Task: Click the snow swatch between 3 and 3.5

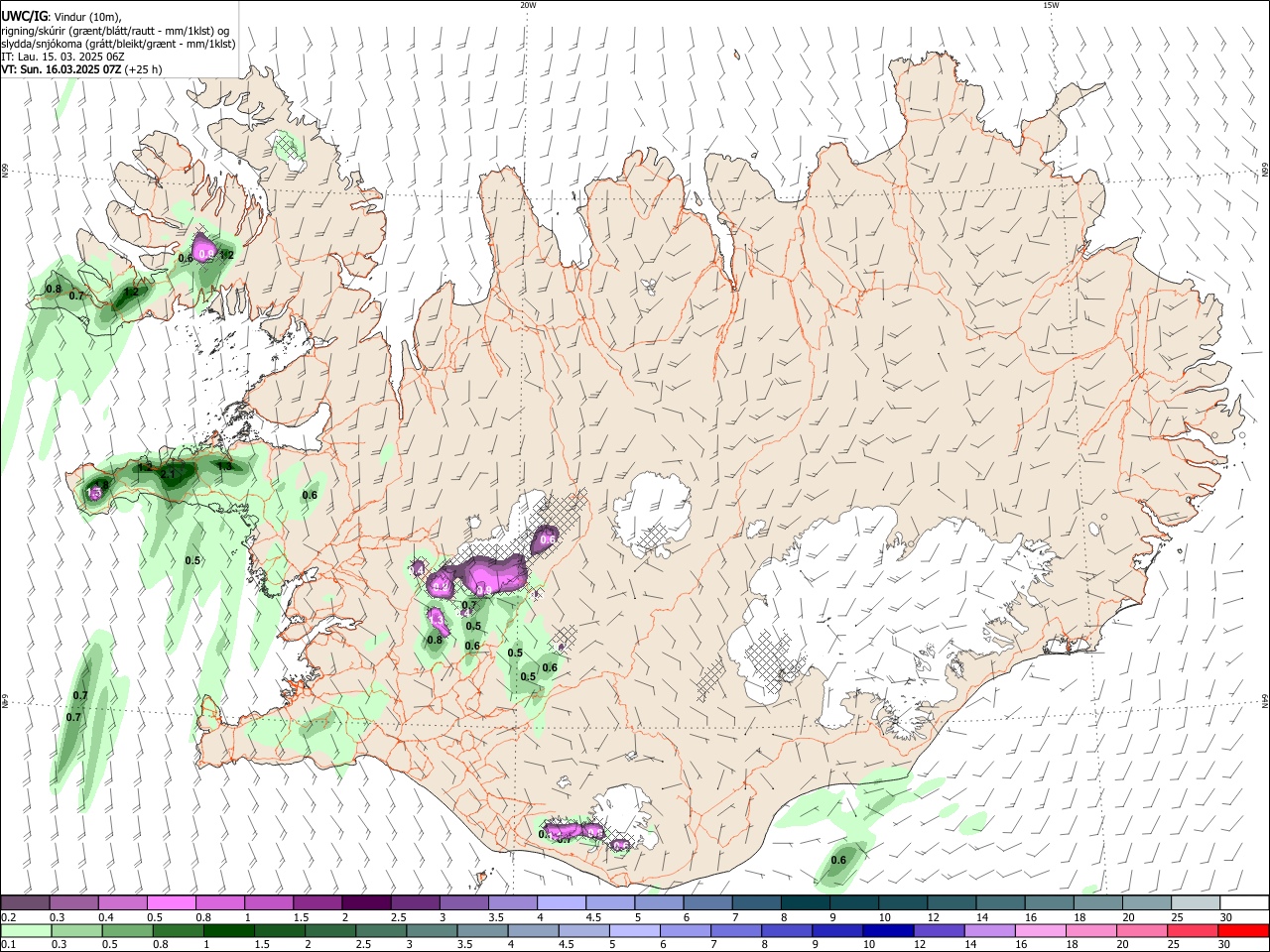Action: click(463, 902)
